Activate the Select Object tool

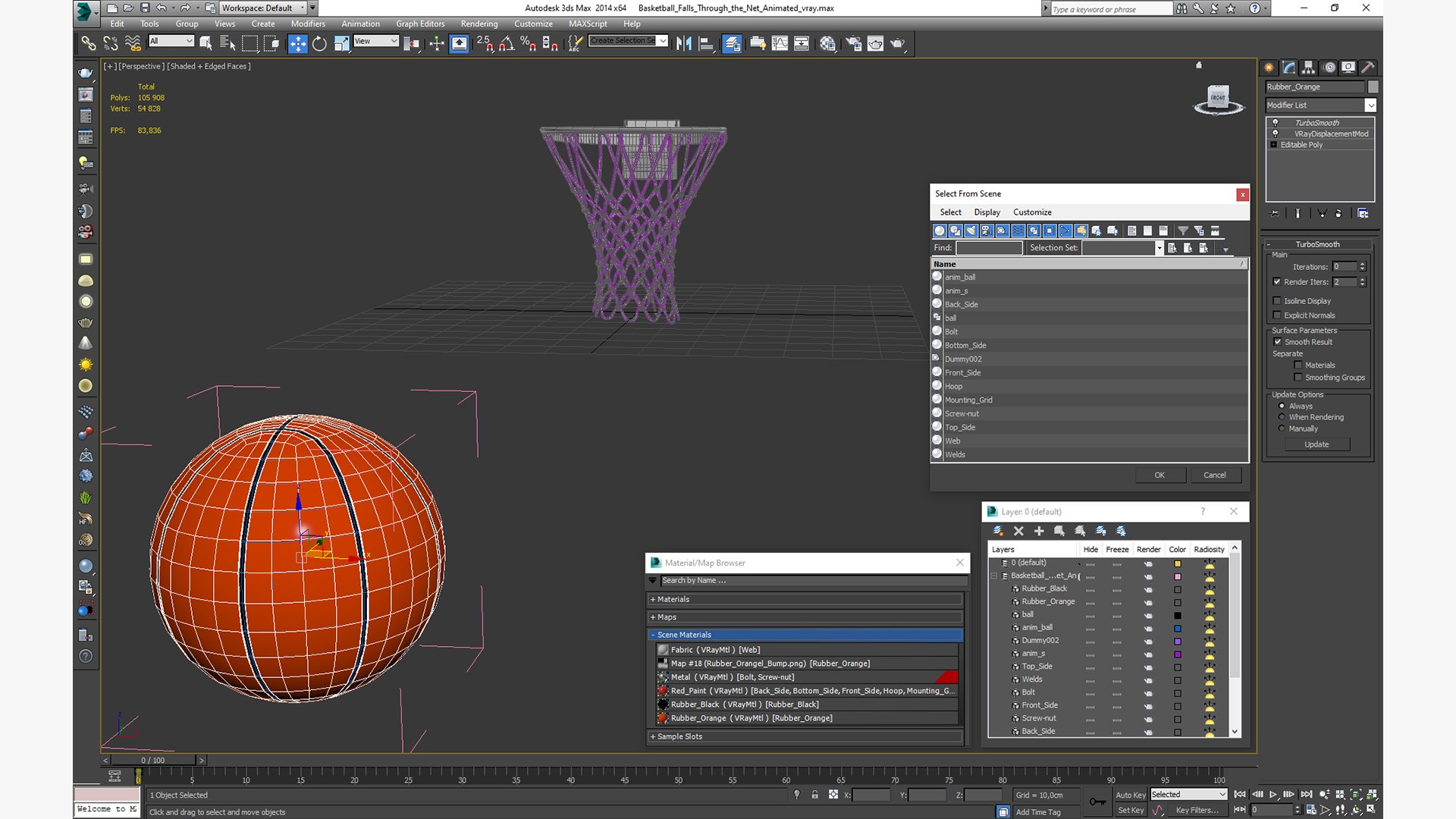click(206, 43)
